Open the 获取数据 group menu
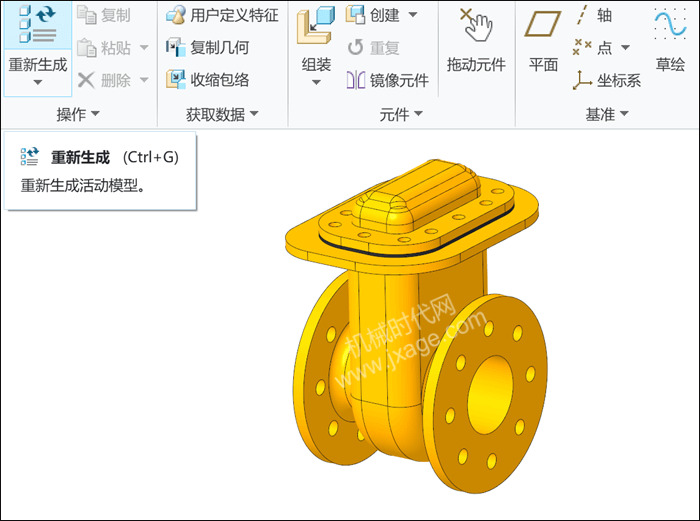Image resolution: width=700 pixels, height=521 pixels. 222,114
